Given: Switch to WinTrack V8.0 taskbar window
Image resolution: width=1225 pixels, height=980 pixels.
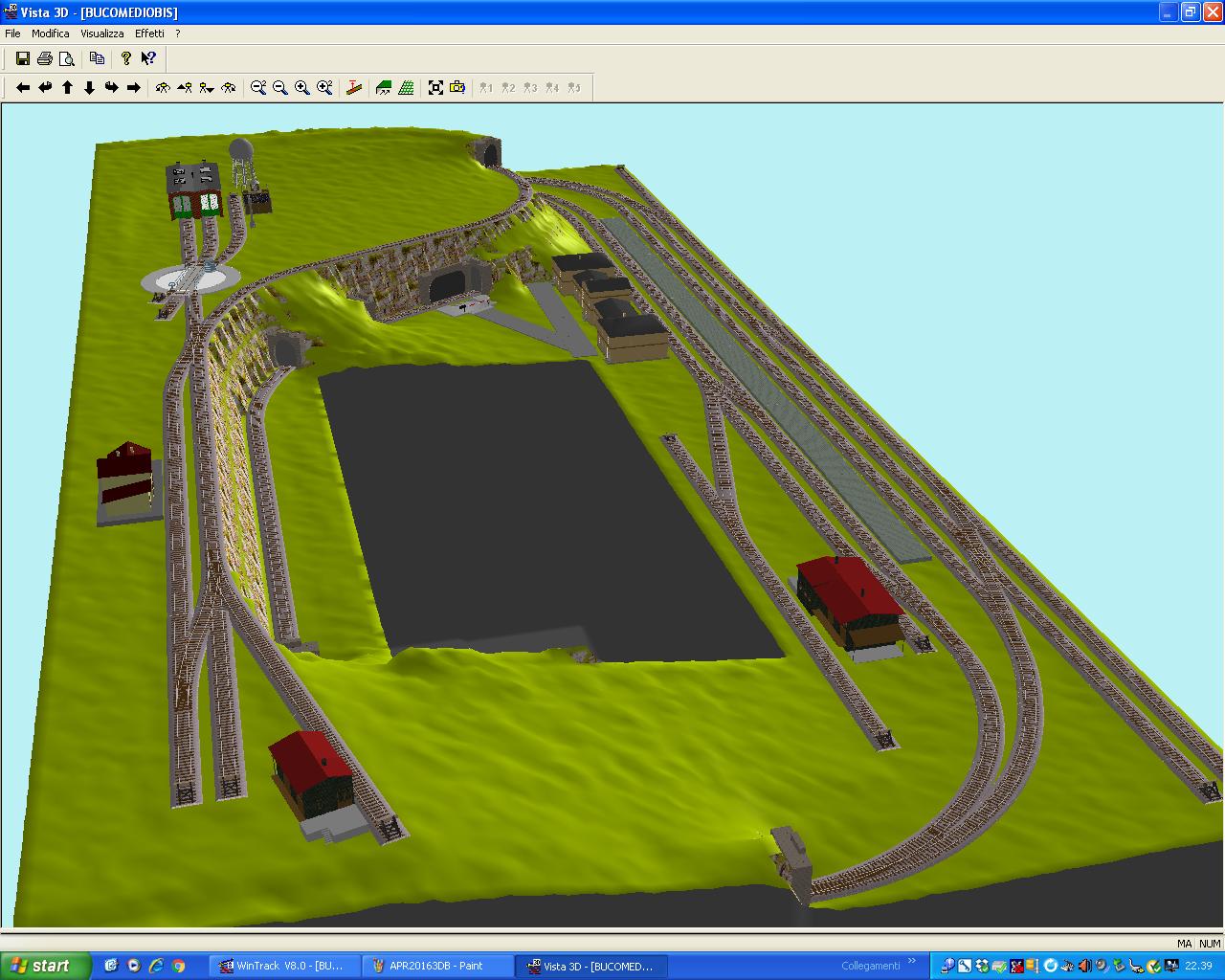Looking at the screenshot, I should [284, 966].
